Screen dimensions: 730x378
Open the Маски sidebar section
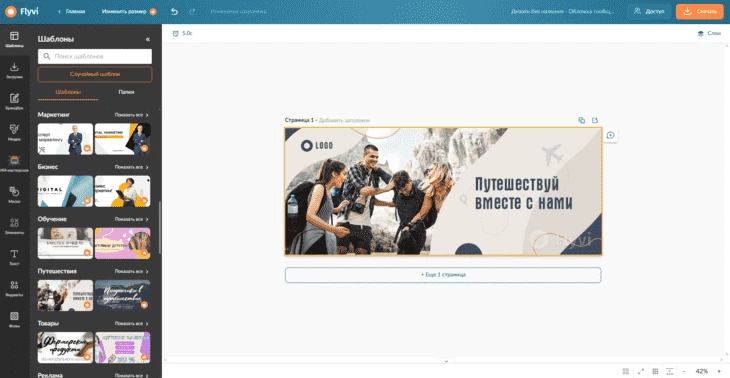point(14,195)
